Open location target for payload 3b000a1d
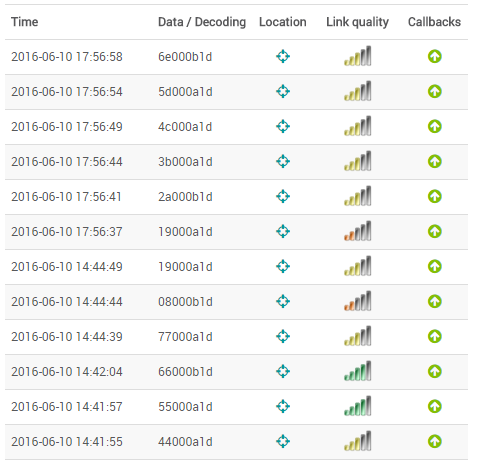 [x=283, y=161]
